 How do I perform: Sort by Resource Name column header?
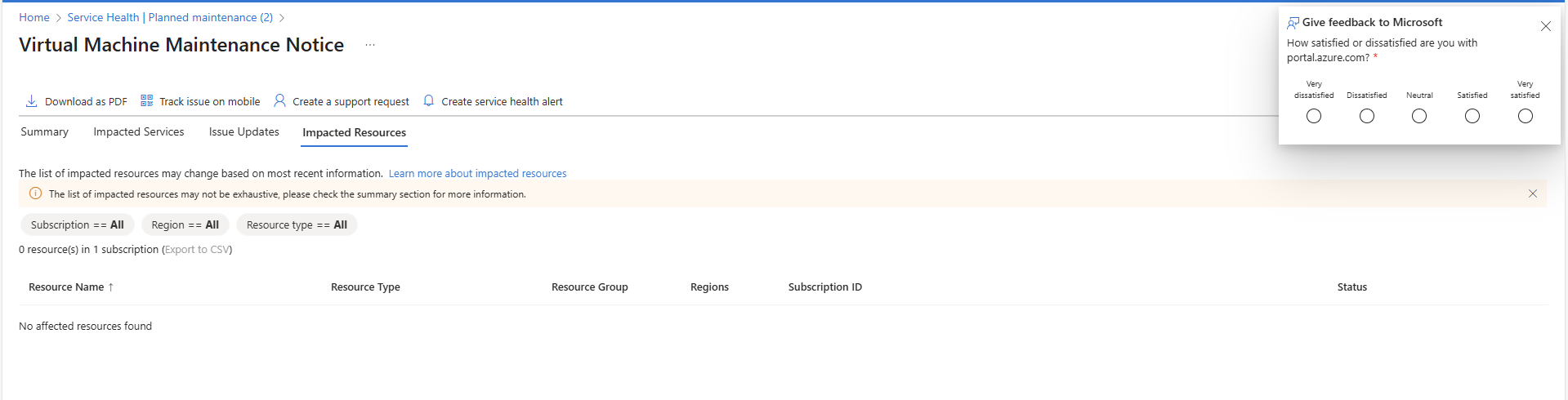66,287
